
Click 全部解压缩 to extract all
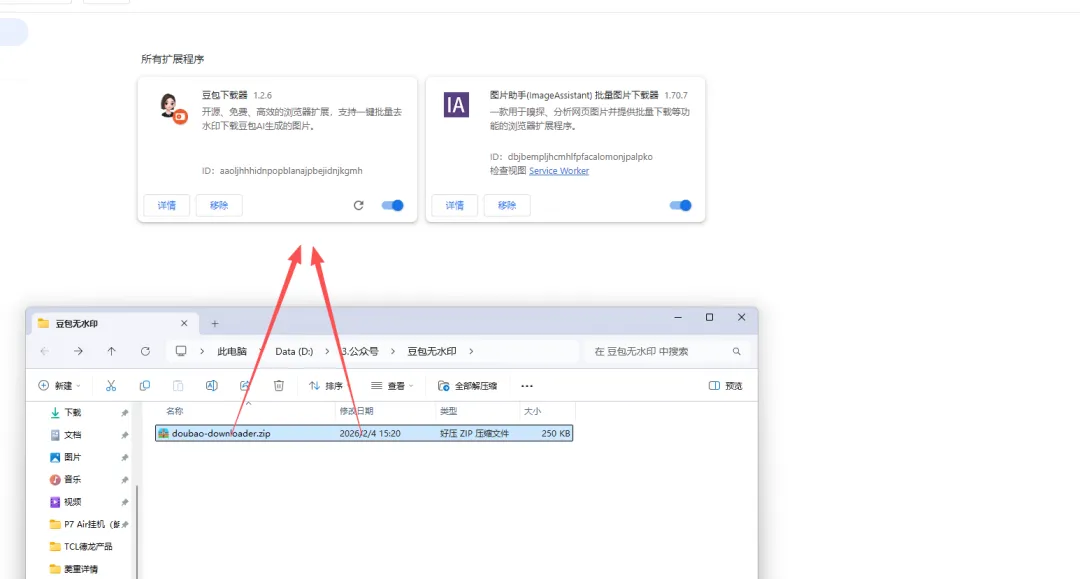pos(467,386)
